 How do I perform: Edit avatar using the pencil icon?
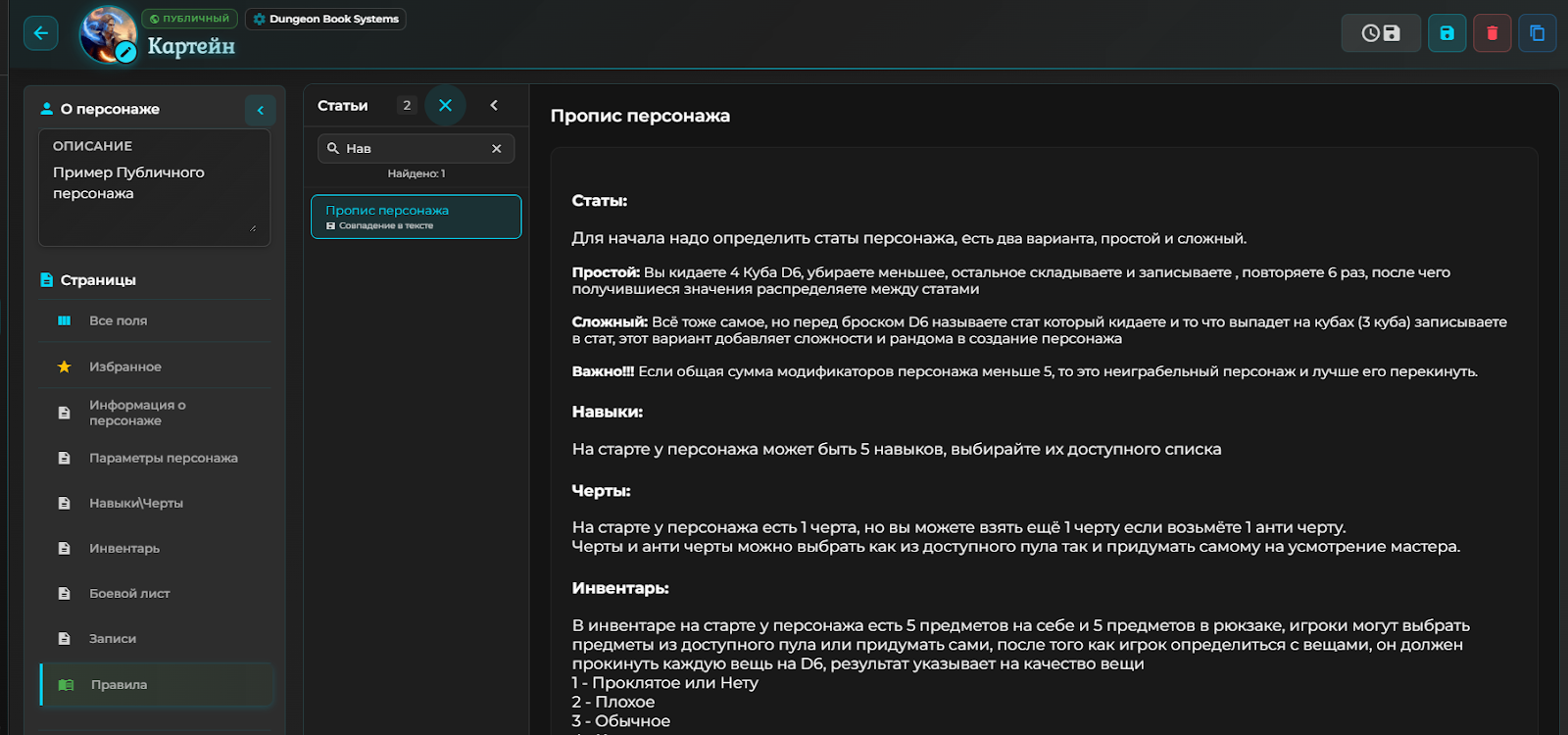pyautogui.click(x=125, y=52)
